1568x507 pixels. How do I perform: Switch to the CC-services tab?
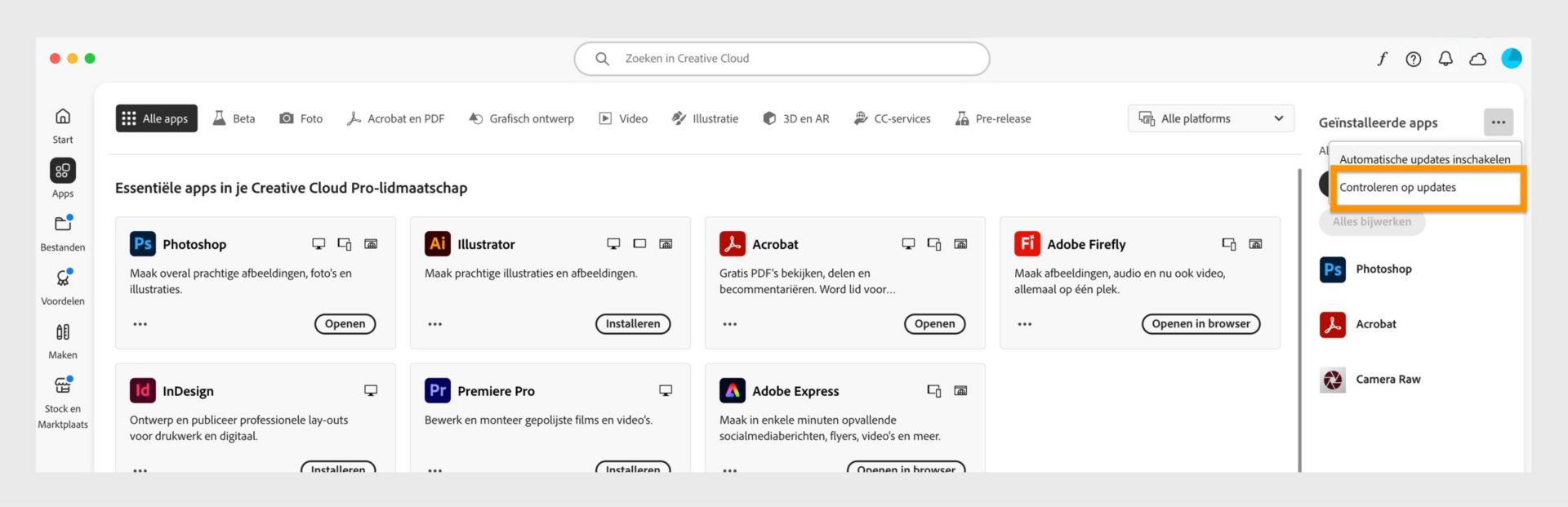[x=893, y=118]
